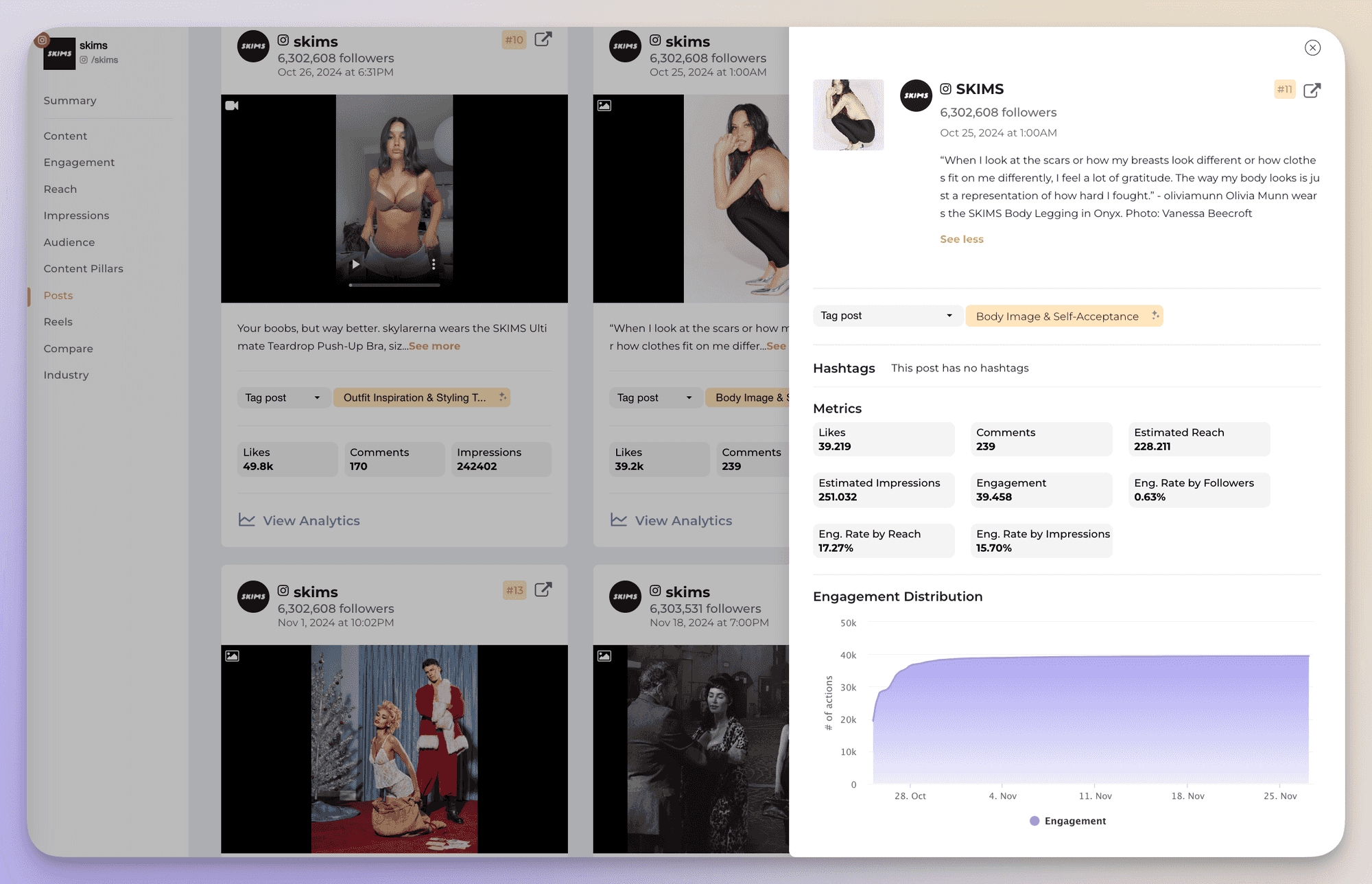This screenshot has height=884, width=1372.
Task: Close the post detail panel
Action: click(x=1312, y=47)
